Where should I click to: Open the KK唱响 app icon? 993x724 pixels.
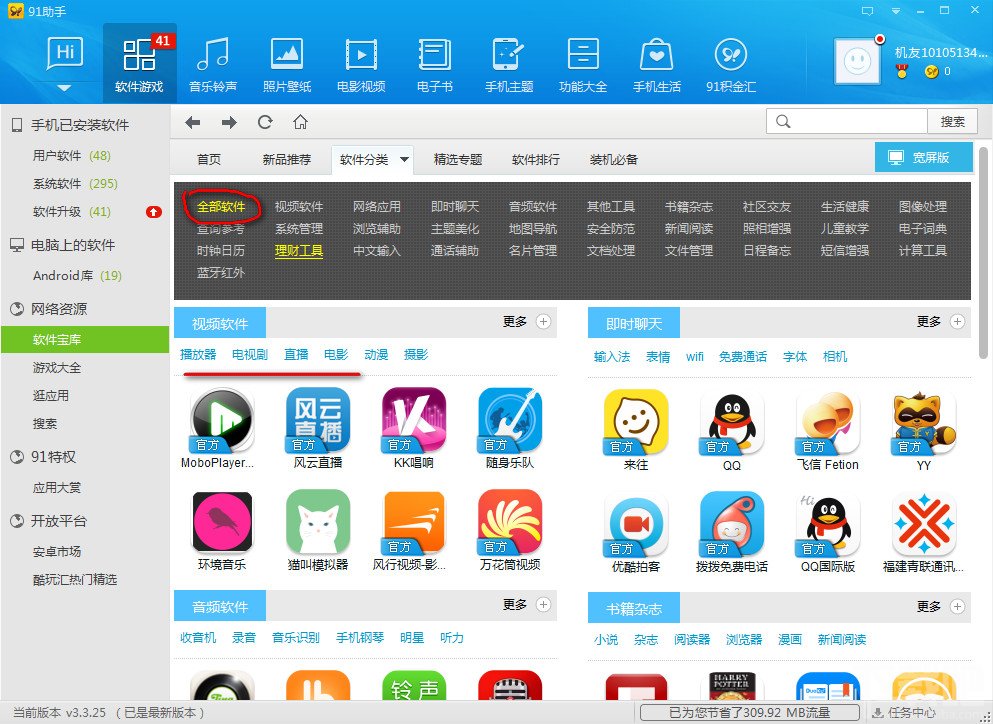(x=414, y=420)
